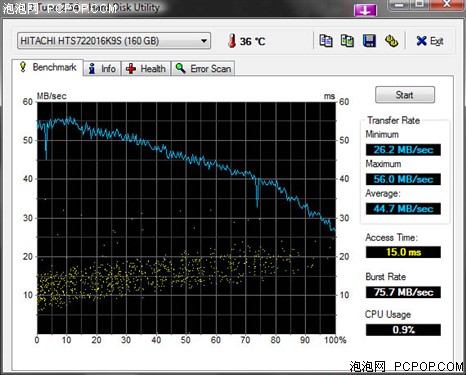Click the blue Info tab icon
Screen dimensions: 466x375
pyautogui.click(x=92, y=69)
